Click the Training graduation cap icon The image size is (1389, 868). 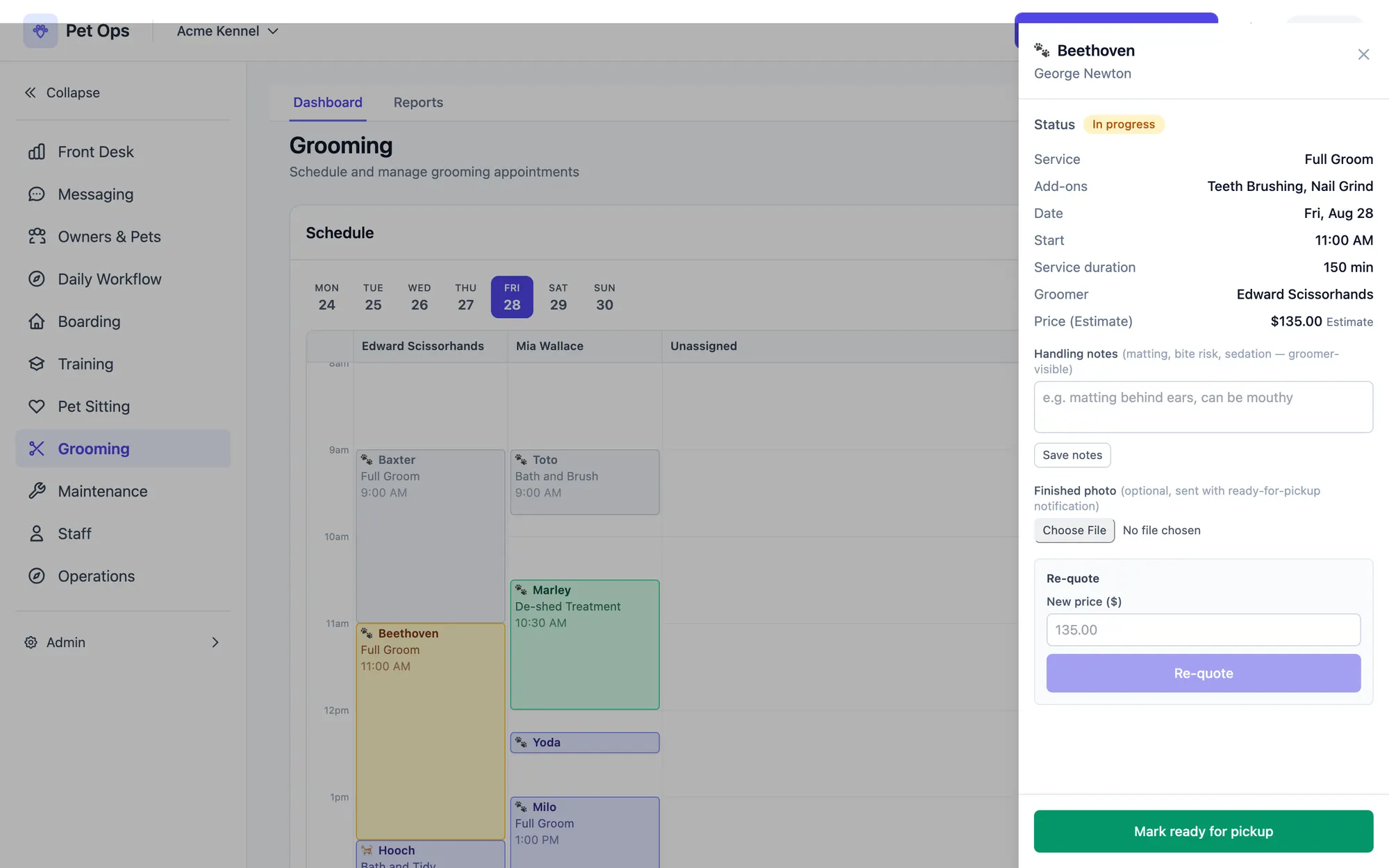pos(37,363)
